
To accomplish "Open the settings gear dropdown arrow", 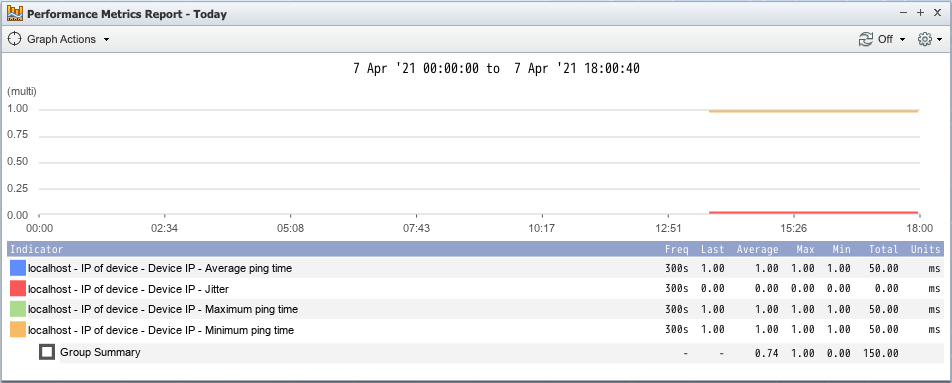I will click(x=940, y=39).
